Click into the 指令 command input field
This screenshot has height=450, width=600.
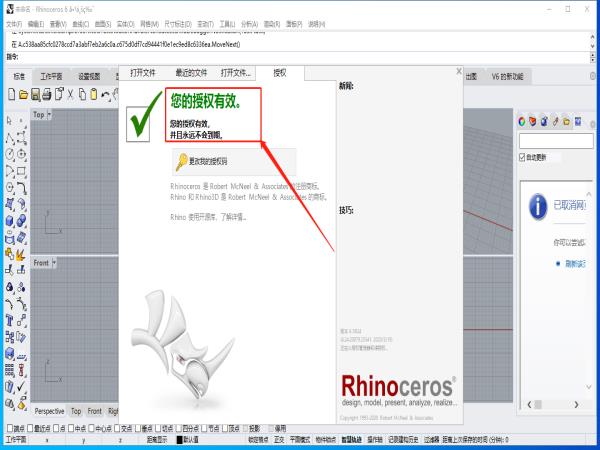(x=303, y=57)
